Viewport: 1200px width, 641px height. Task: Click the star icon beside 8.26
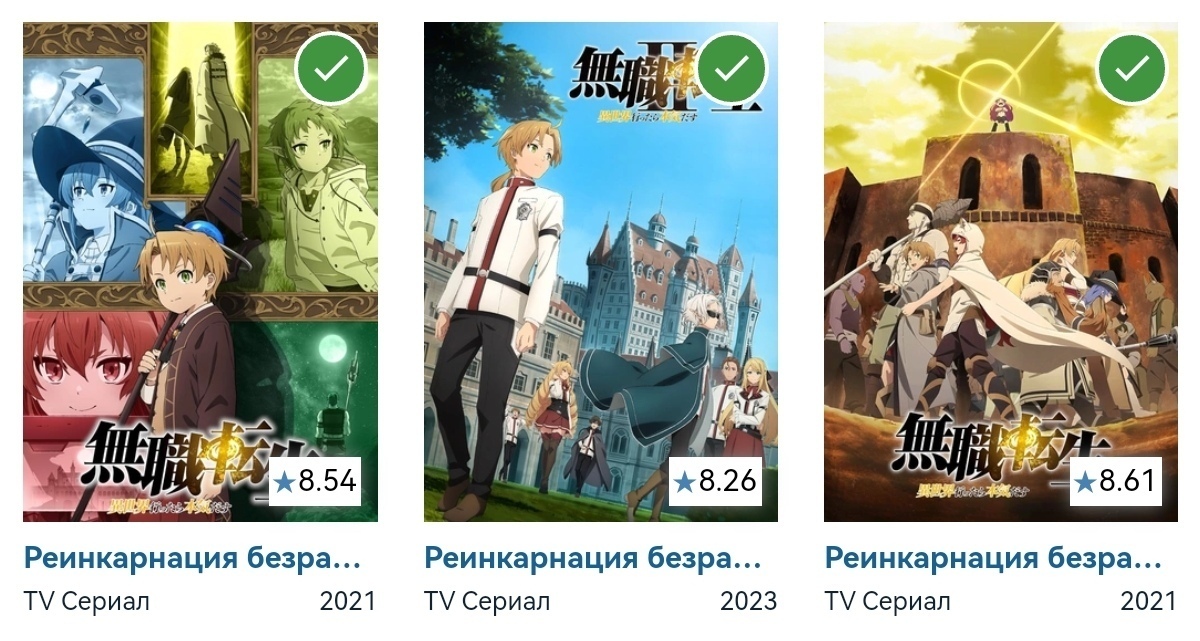click(684, 483)
